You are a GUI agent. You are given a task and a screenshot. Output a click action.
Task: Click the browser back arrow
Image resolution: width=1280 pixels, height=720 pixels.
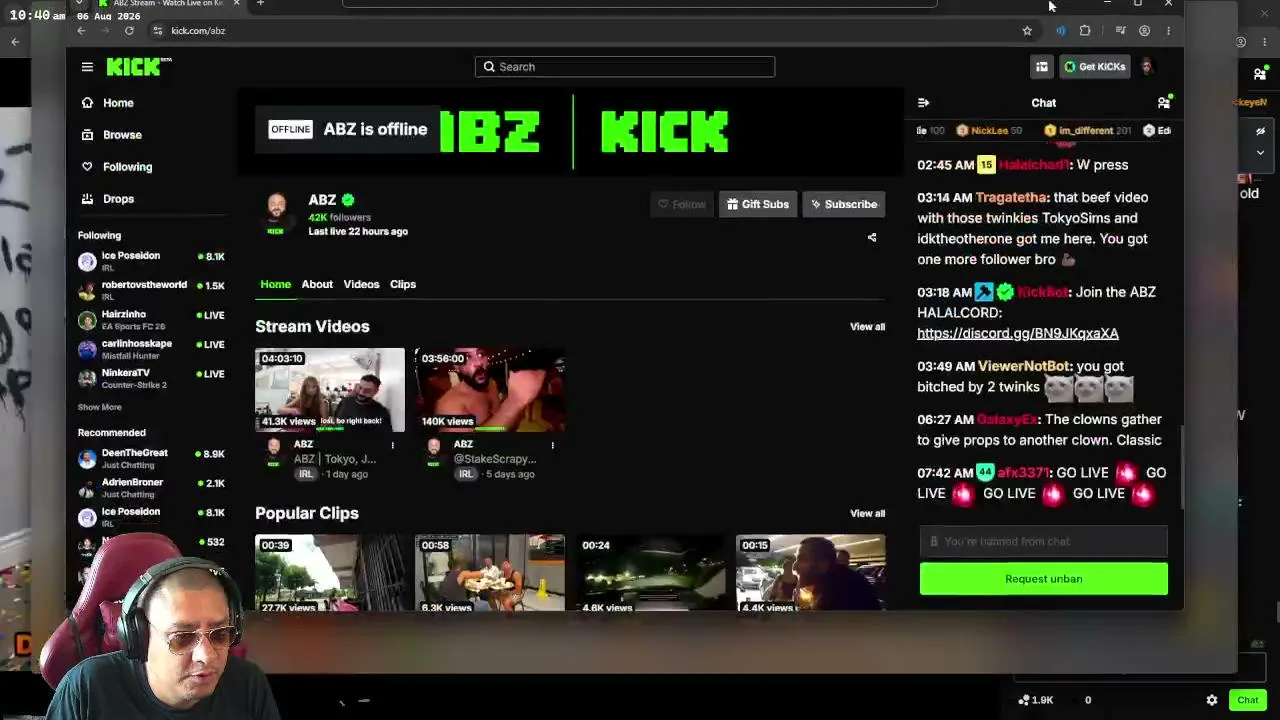point(81,31)
